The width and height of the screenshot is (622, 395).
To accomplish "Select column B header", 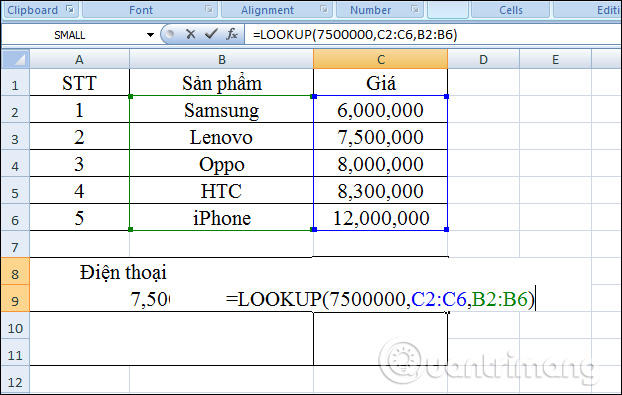I will 221,59.
